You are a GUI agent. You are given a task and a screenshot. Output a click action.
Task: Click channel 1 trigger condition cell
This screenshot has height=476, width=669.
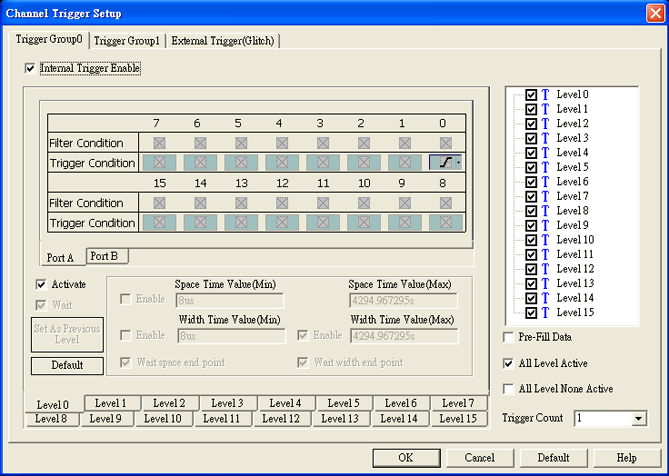point(404,163)
